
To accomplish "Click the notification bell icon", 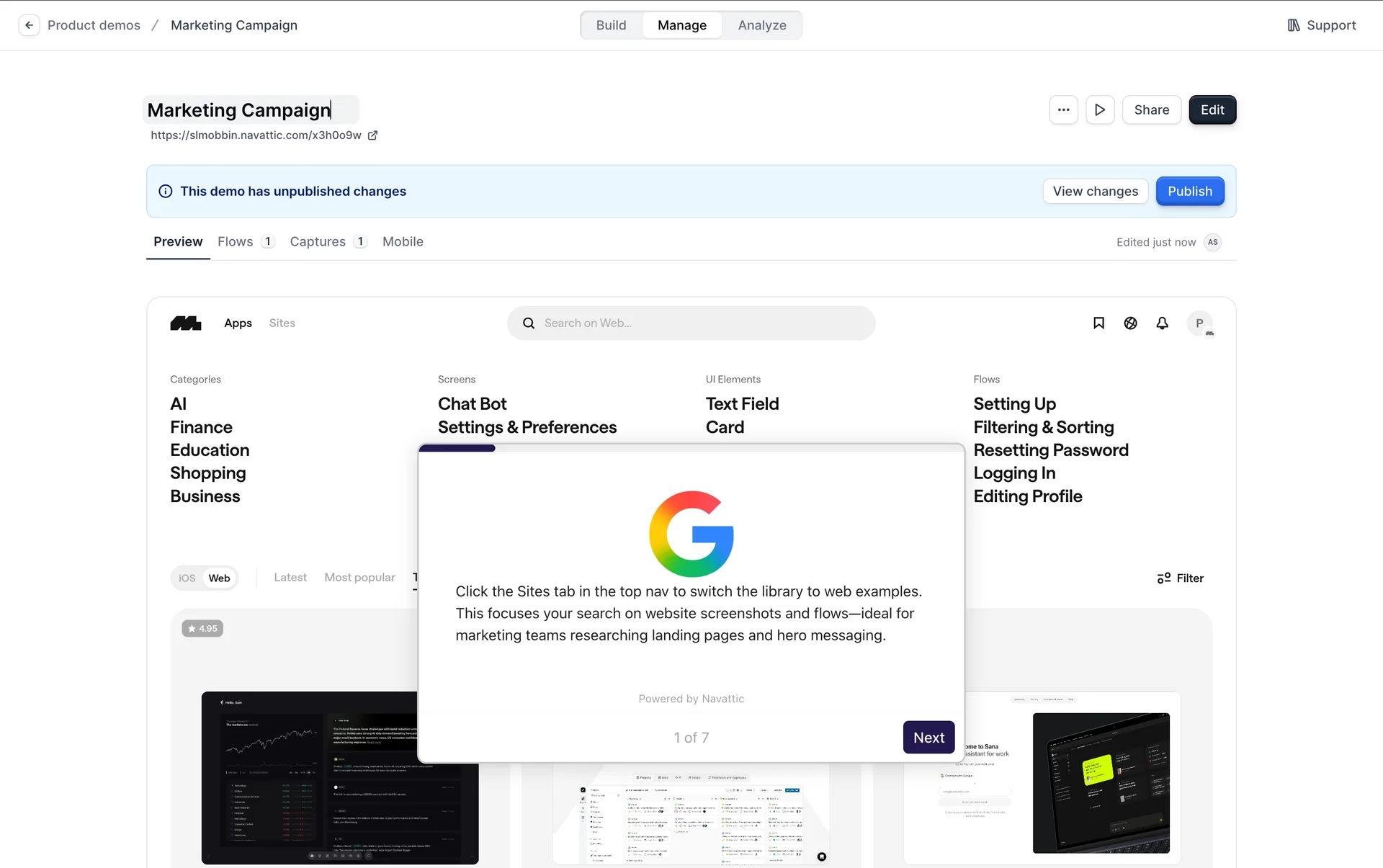I will point(1162,323).
